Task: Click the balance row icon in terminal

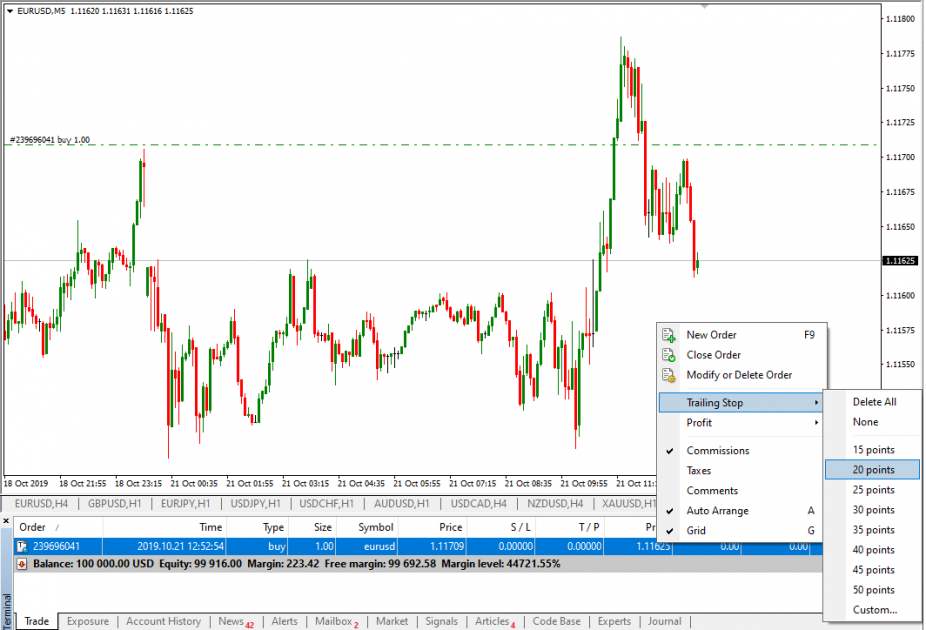Action: point(22,564)
